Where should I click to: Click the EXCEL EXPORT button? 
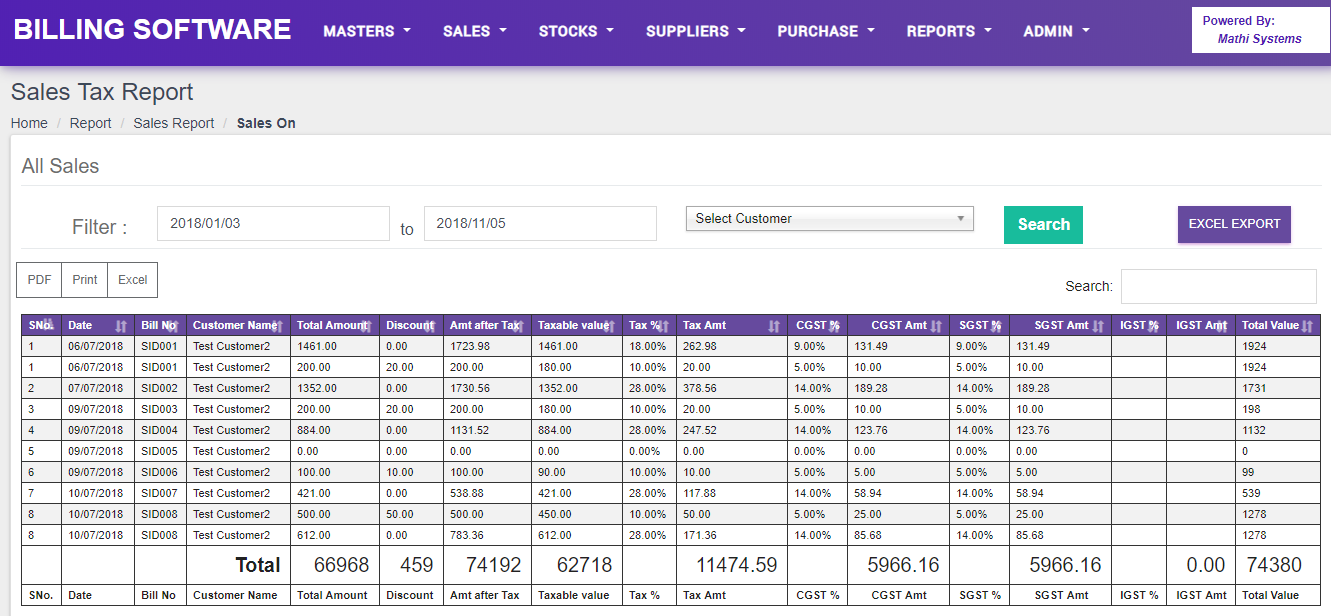pyautogui.click(x=1234, y=224)
